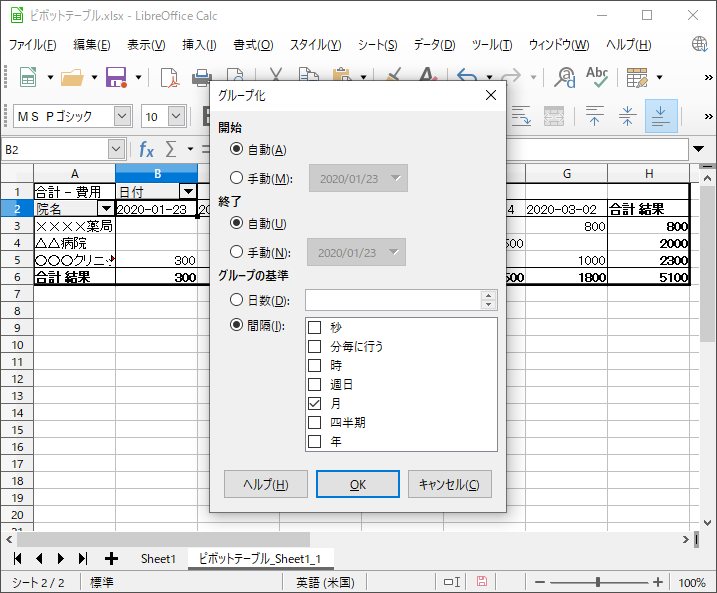Click the Align Bottom icon
Image resolution: width=717 pixels, height=593 pixels.
point(661,116)
